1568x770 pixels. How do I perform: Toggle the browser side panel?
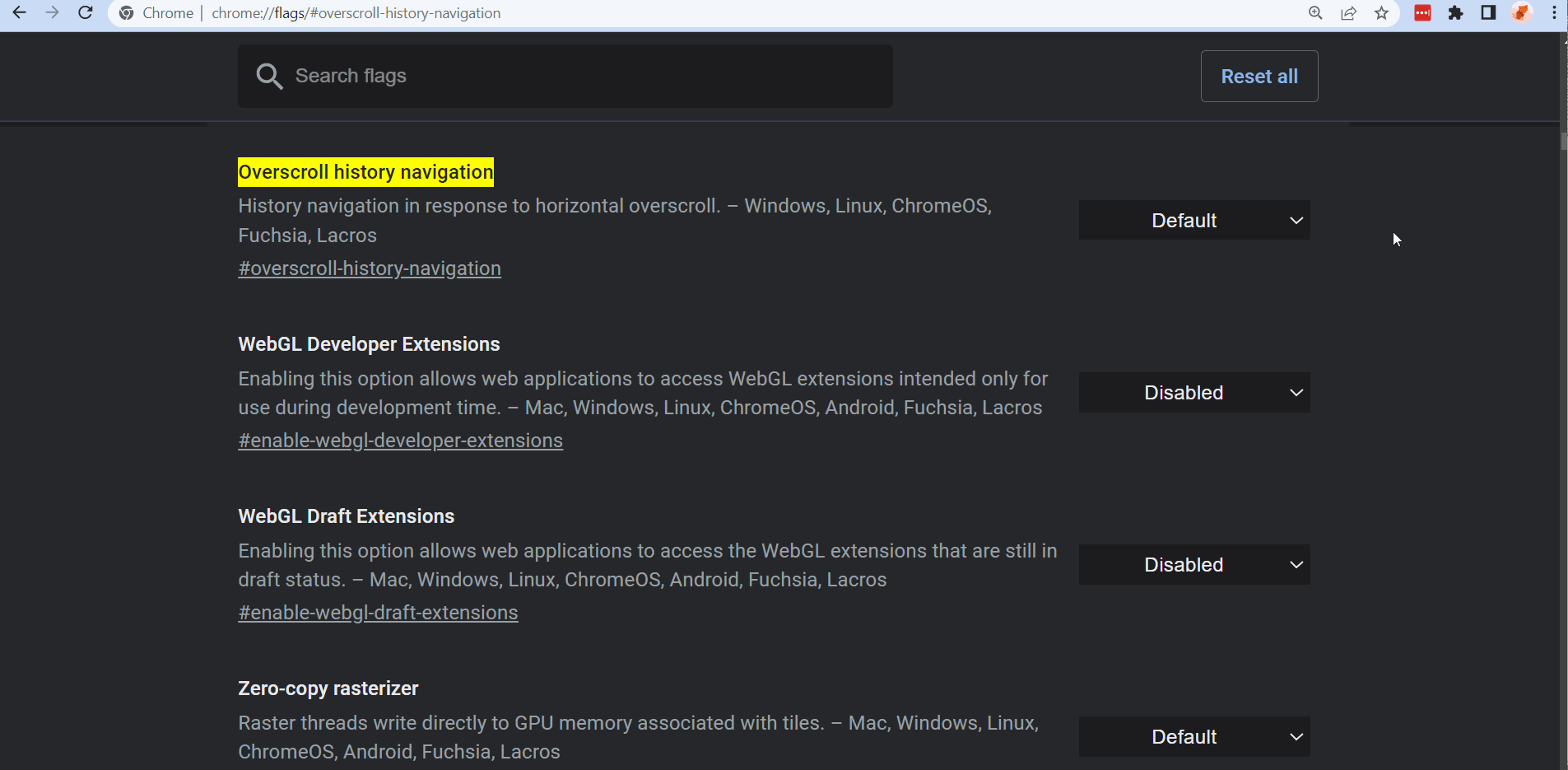click(1488, 13)
